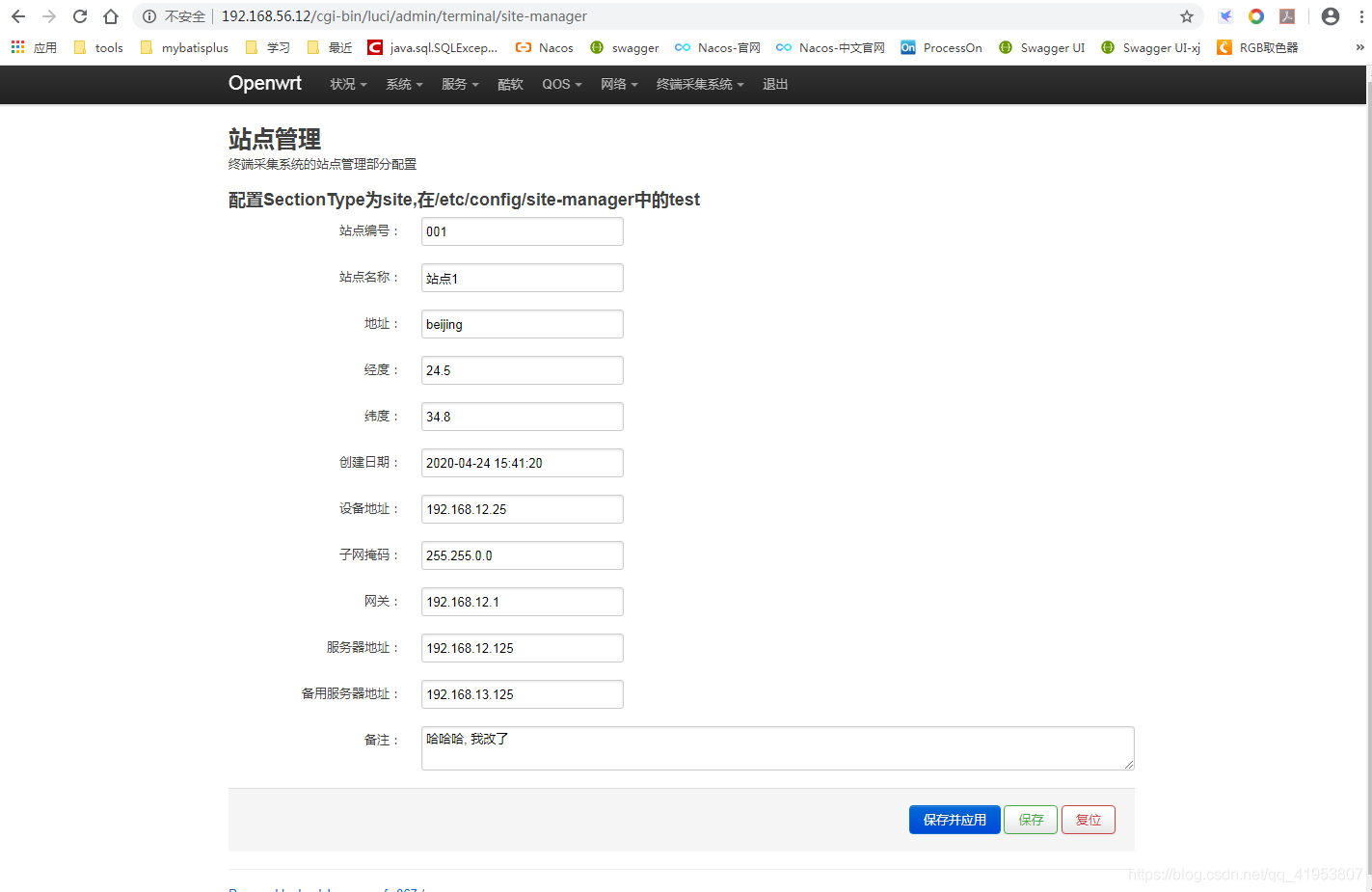Click the browser address bar URL

pyautogui.click(x=404, y=16)
